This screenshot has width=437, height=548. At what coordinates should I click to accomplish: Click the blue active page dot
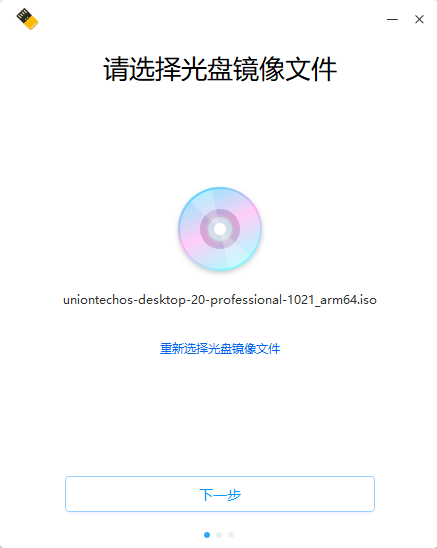point(207,535)
